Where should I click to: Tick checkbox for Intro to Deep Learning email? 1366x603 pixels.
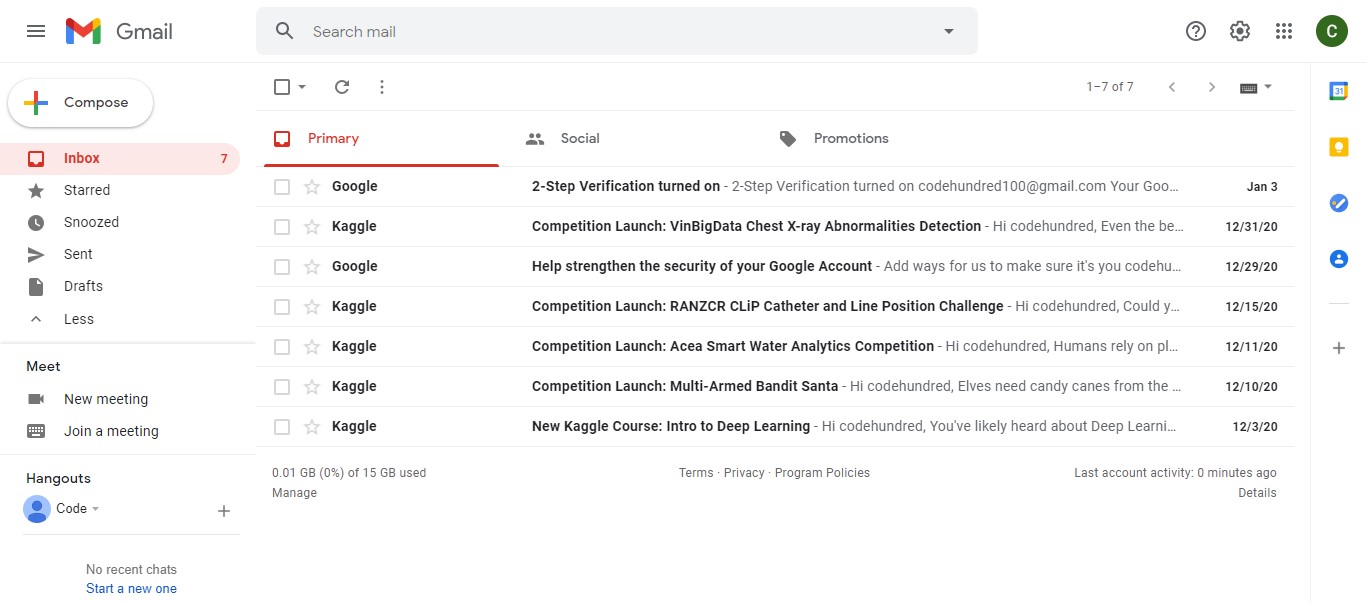(282, 427)
